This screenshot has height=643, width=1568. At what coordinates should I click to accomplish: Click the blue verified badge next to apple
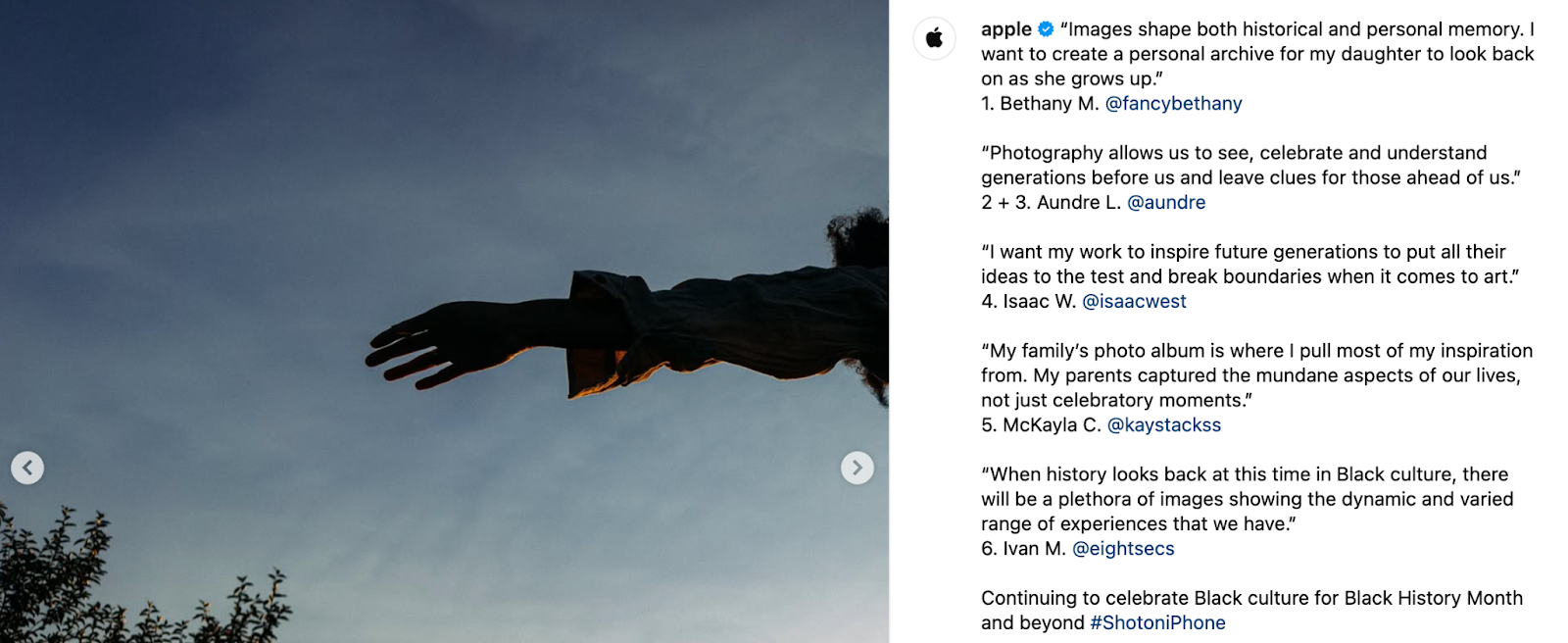(x=1046, y=29)
